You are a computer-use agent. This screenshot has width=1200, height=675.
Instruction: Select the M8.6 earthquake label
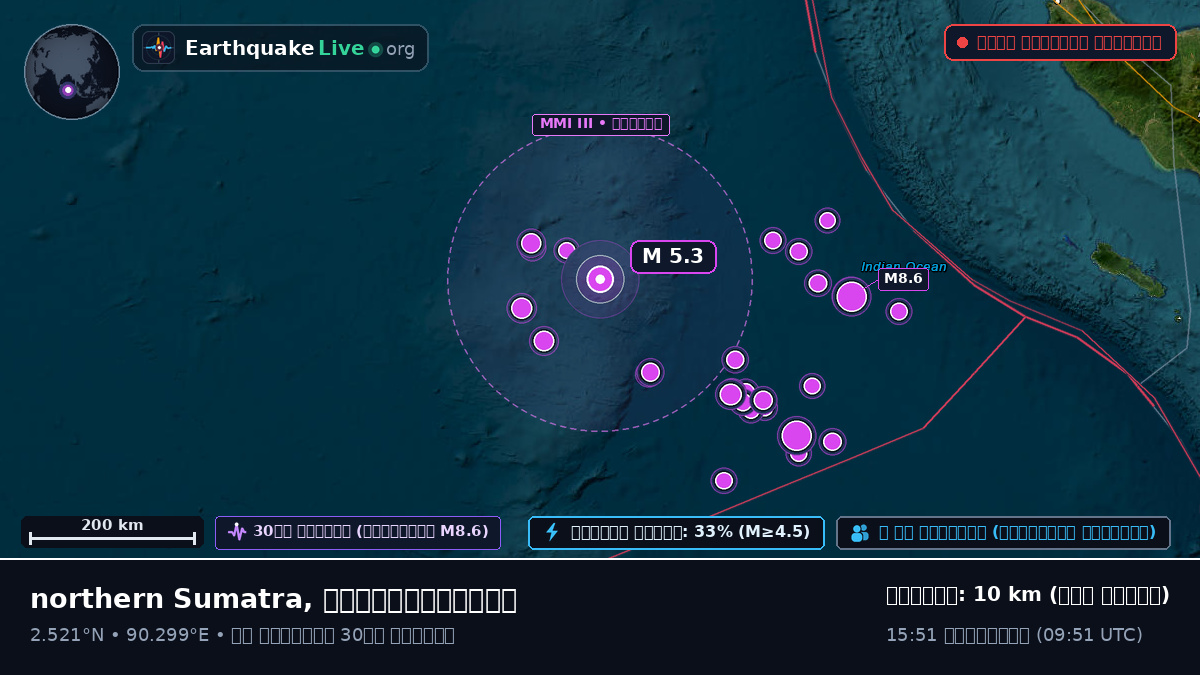click(x=903, y=279)
